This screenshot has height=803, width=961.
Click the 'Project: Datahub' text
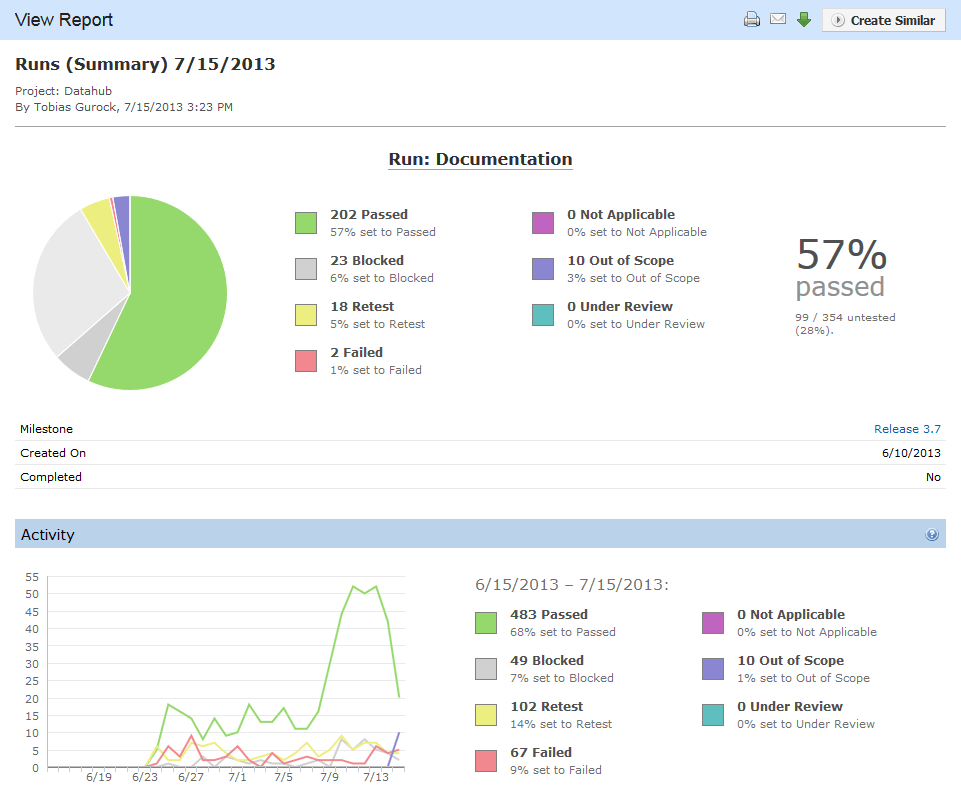(x=64, y=91)
